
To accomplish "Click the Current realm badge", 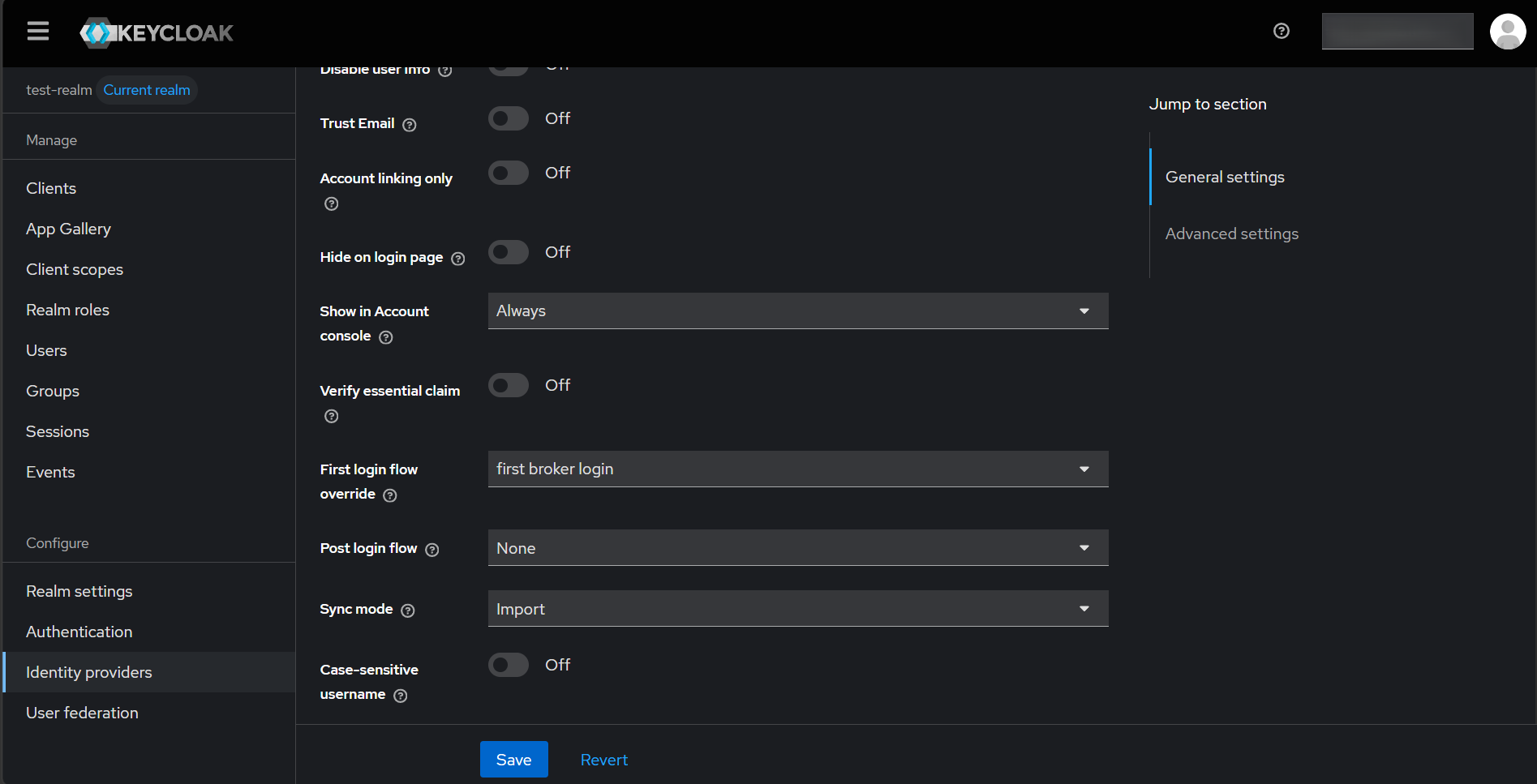I will click(147, 90).
